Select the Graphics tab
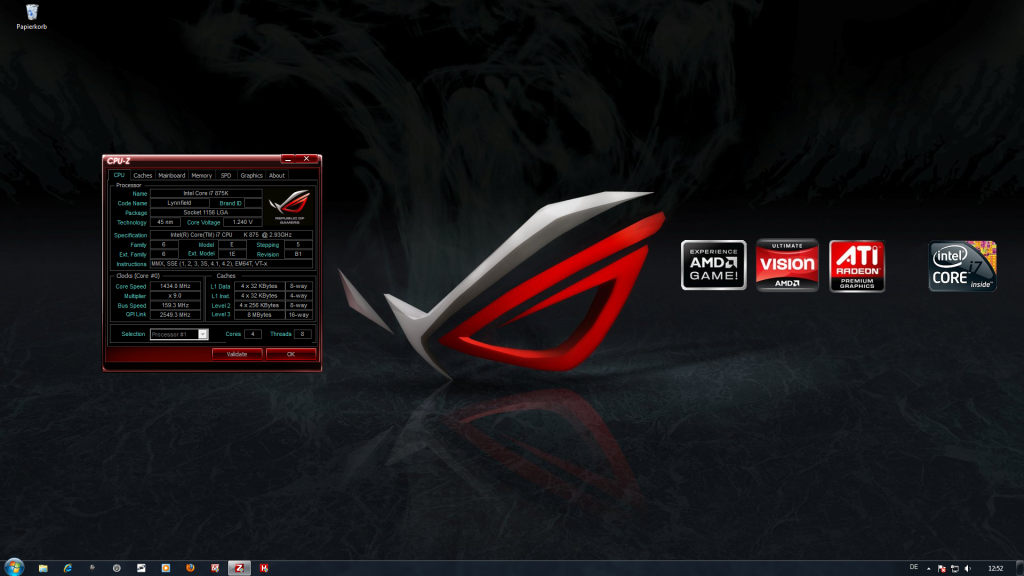The height and width of the screenshot is (576, 1024). click(x=251, y=175)
